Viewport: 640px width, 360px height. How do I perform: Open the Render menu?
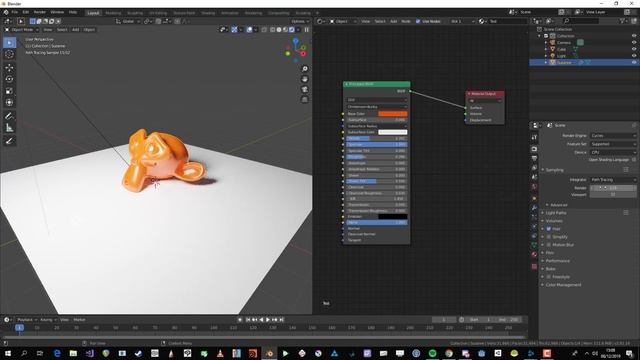coord(40,12)
